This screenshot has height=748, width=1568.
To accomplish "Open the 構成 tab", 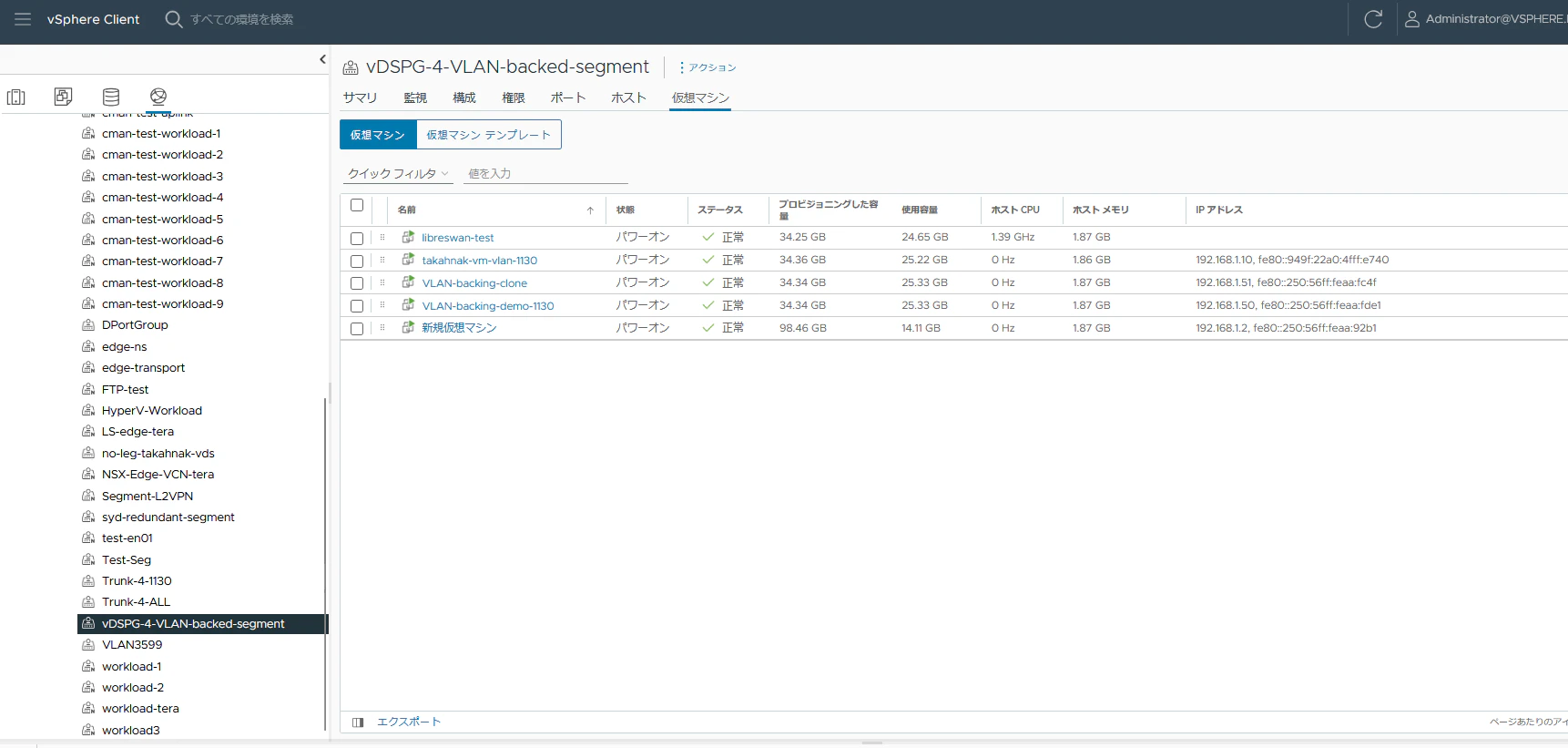I will (464, 97).
